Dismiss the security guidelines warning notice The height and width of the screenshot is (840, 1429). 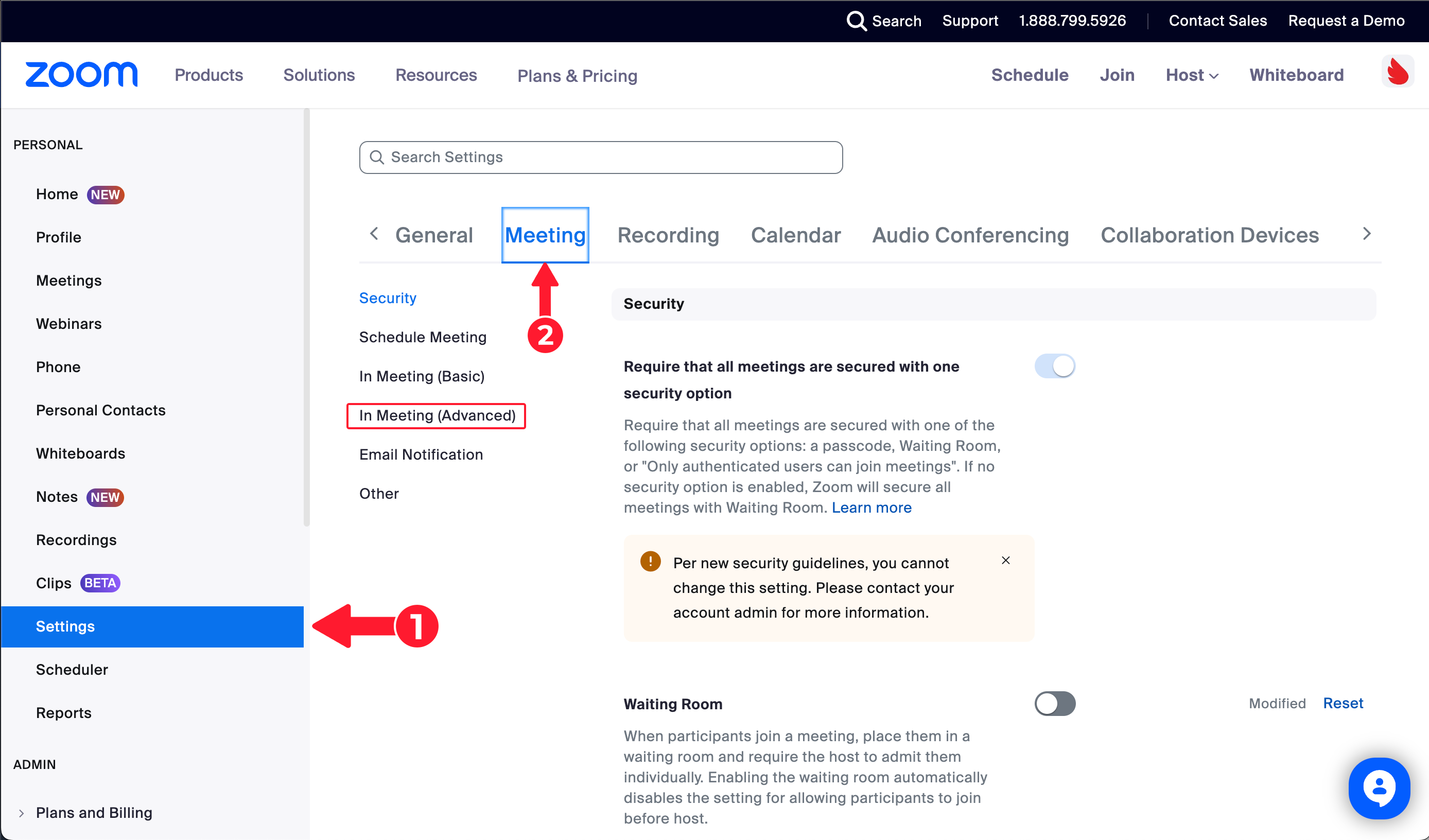[1005, 561]
